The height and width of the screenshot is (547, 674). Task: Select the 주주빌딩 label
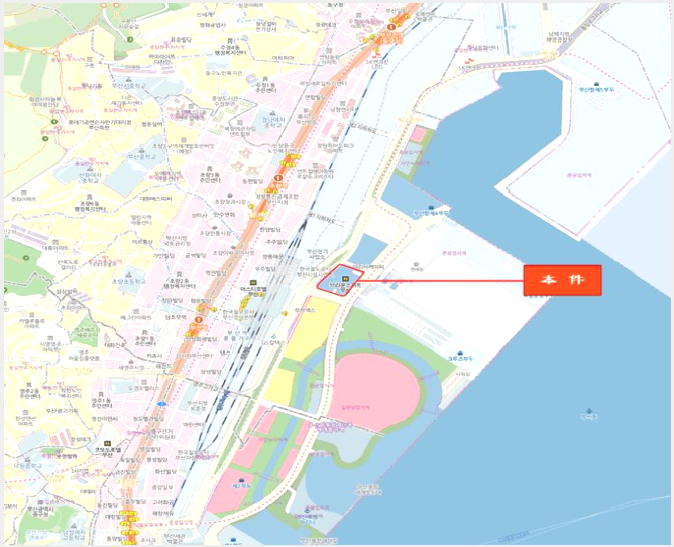click(277, 242)
